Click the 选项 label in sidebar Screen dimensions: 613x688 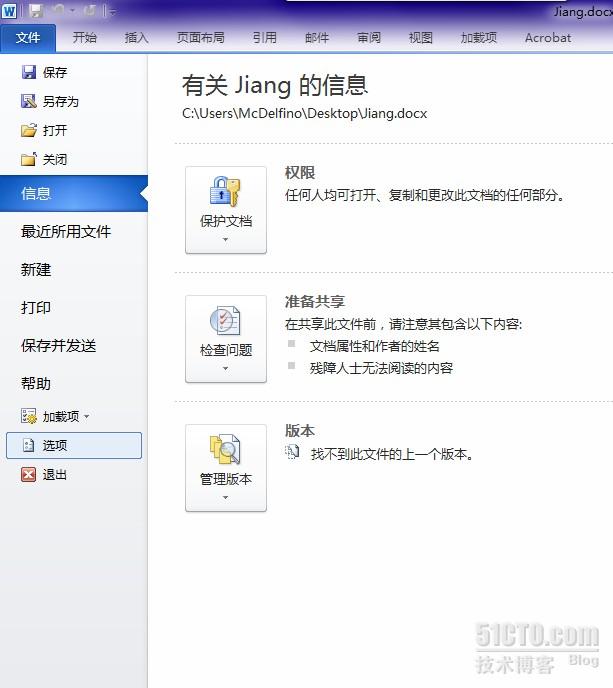click(55, 446)
